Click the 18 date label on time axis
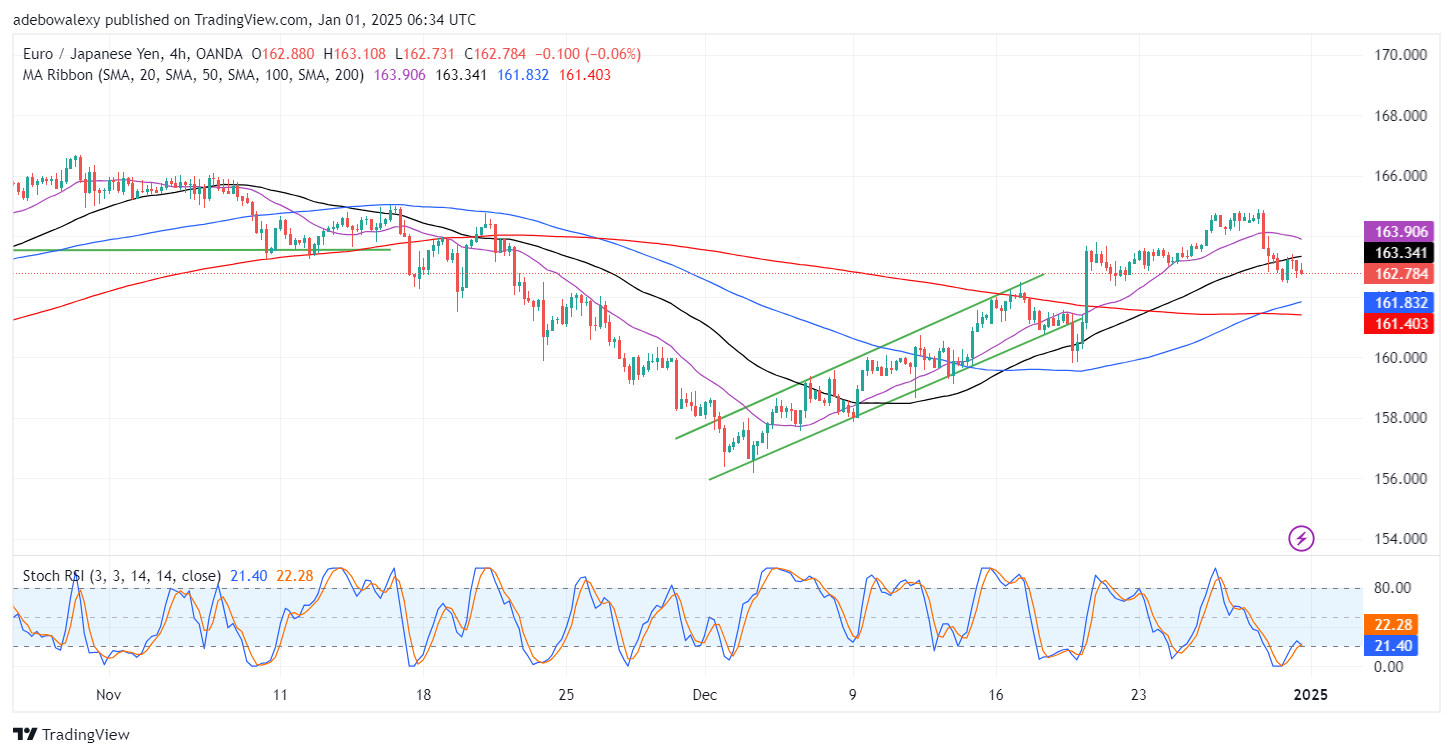 coord(422,695)
